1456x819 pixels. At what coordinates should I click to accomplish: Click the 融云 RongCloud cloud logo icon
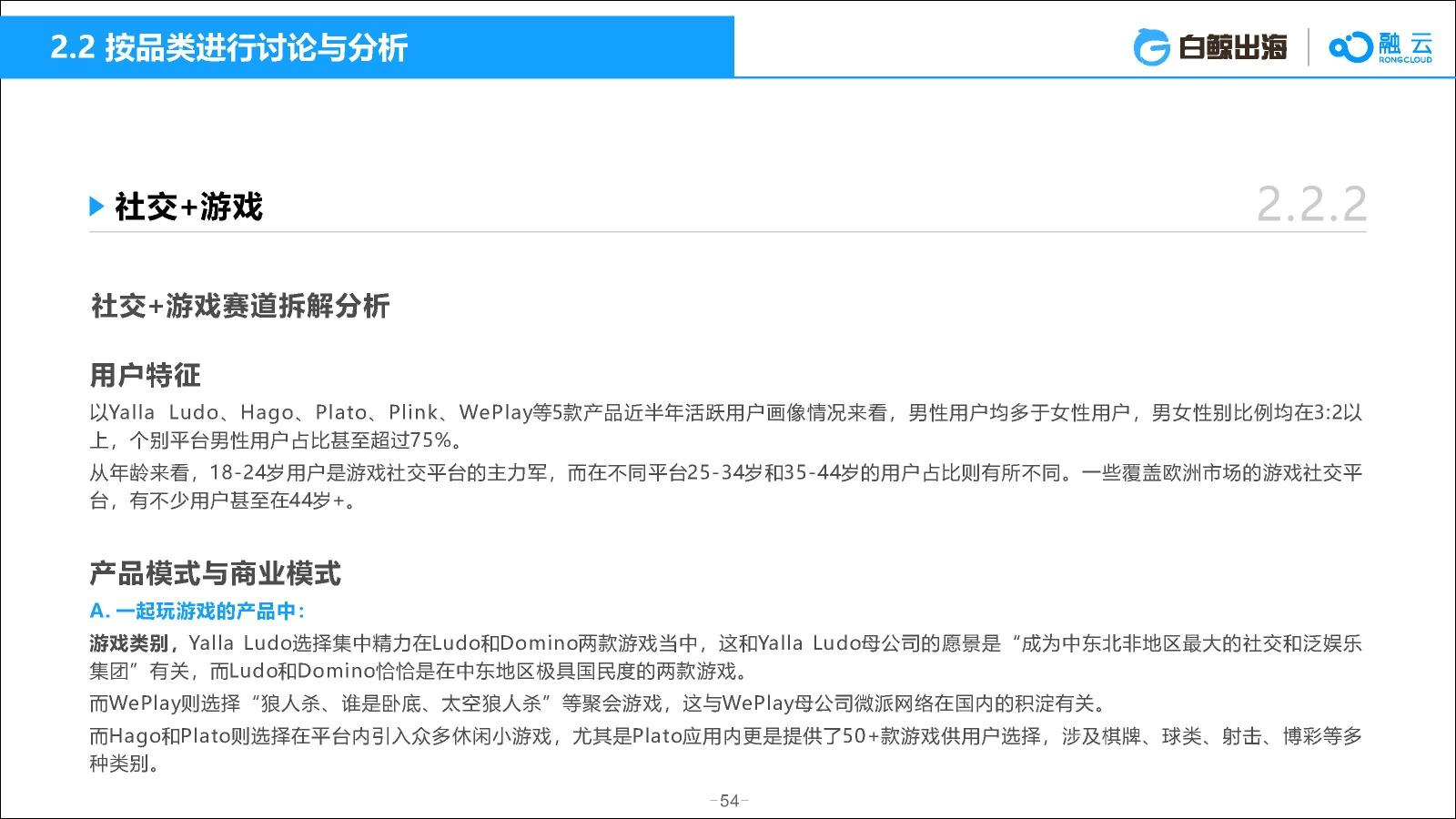pos(1350,47)
